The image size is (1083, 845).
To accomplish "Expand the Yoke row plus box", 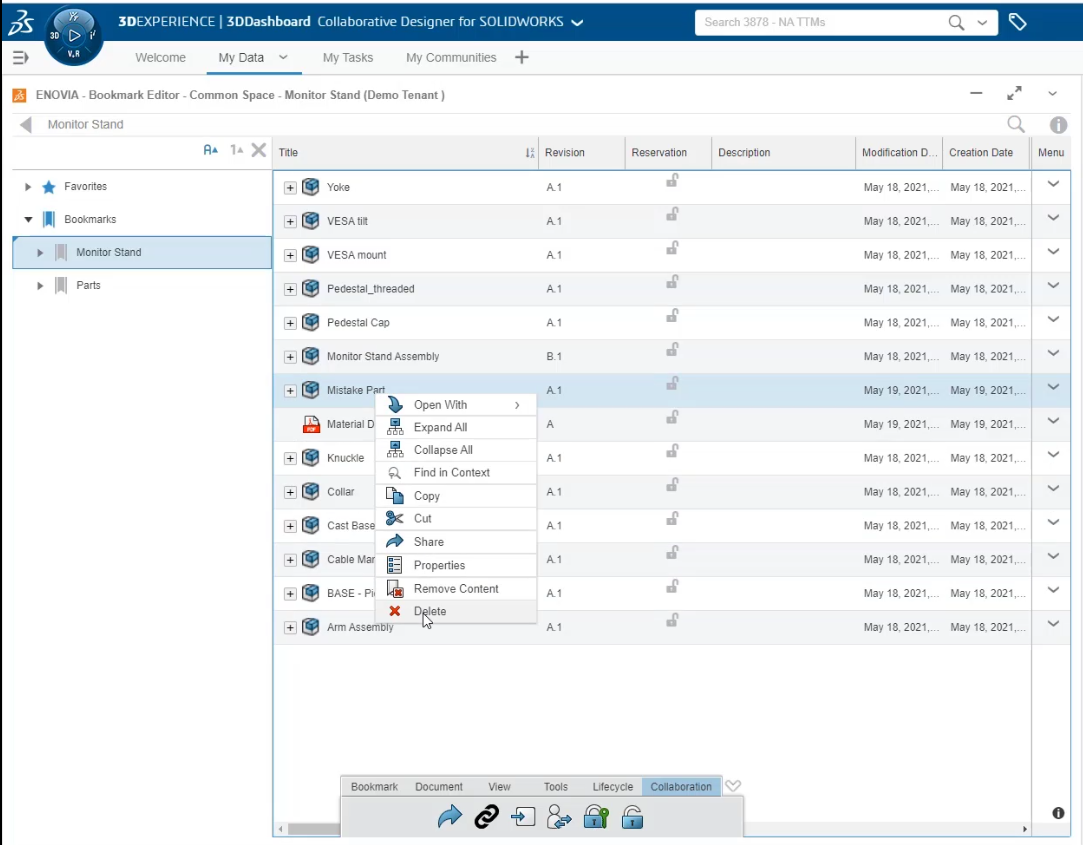I will (290, 187).
